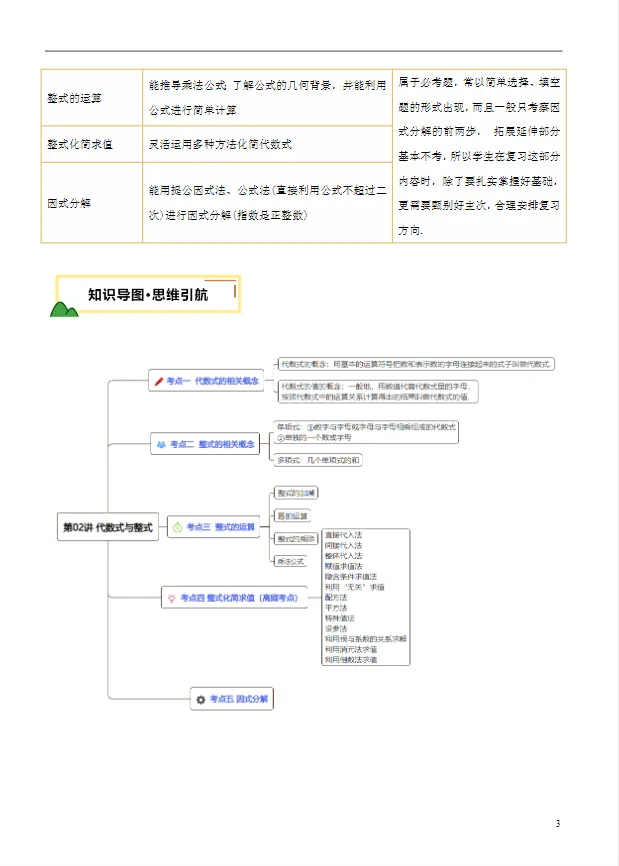Screen dimensions: 619x866
Task: Select the list item 直接代入法
Action: [343, 535]
